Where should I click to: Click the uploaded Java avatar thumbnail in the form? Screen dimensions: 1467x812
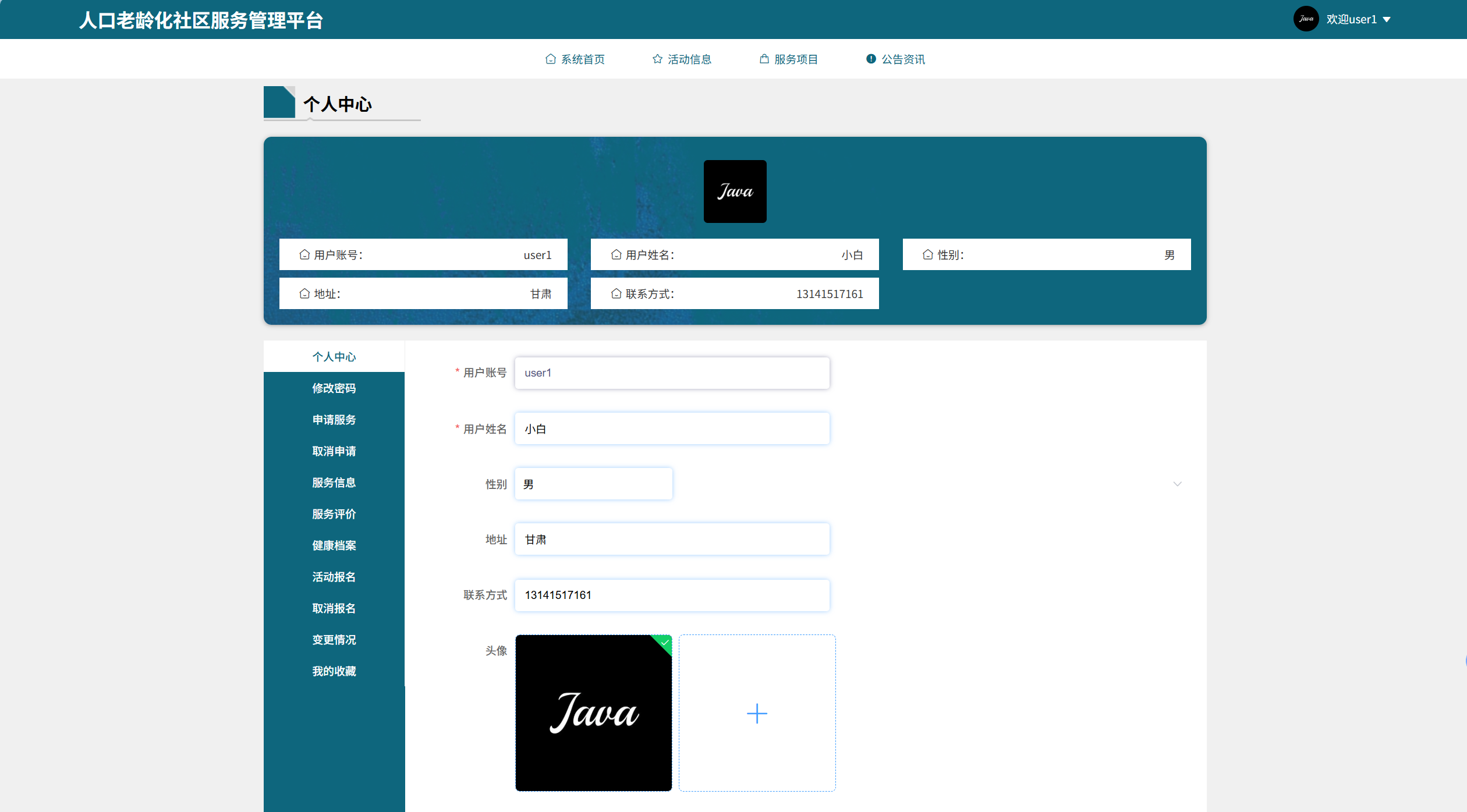pos(593,713)
